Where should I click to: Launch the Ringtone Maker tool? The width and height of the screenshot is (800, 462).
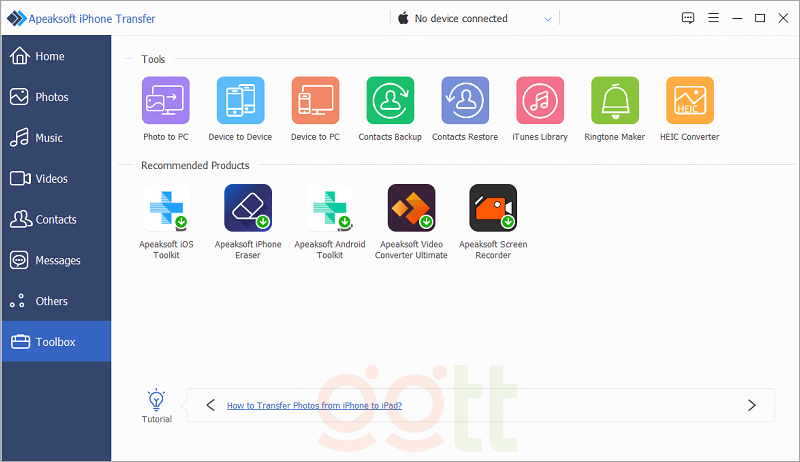(615, 101)
